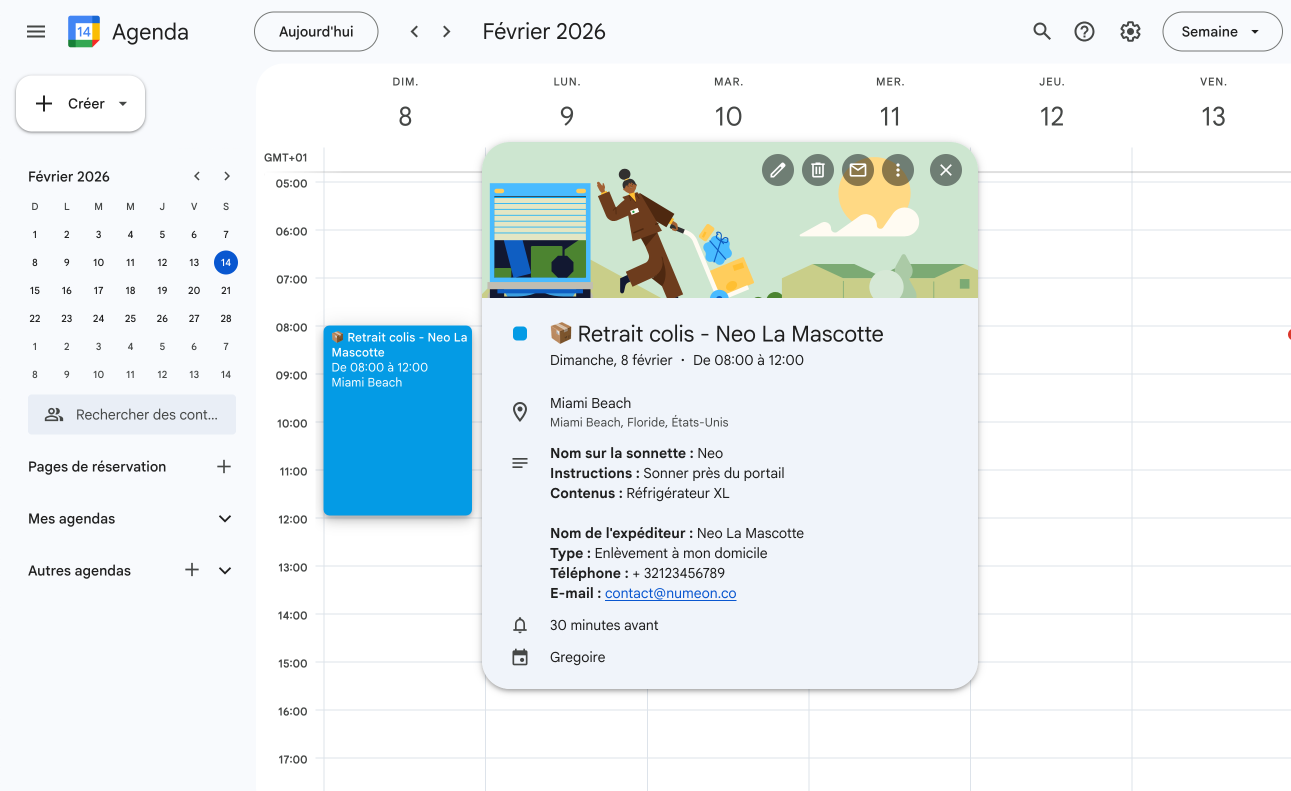Select Wednesday 11 column header
Image resolution: width=1291 pixels, height=791 pixels.
[890, 106]
